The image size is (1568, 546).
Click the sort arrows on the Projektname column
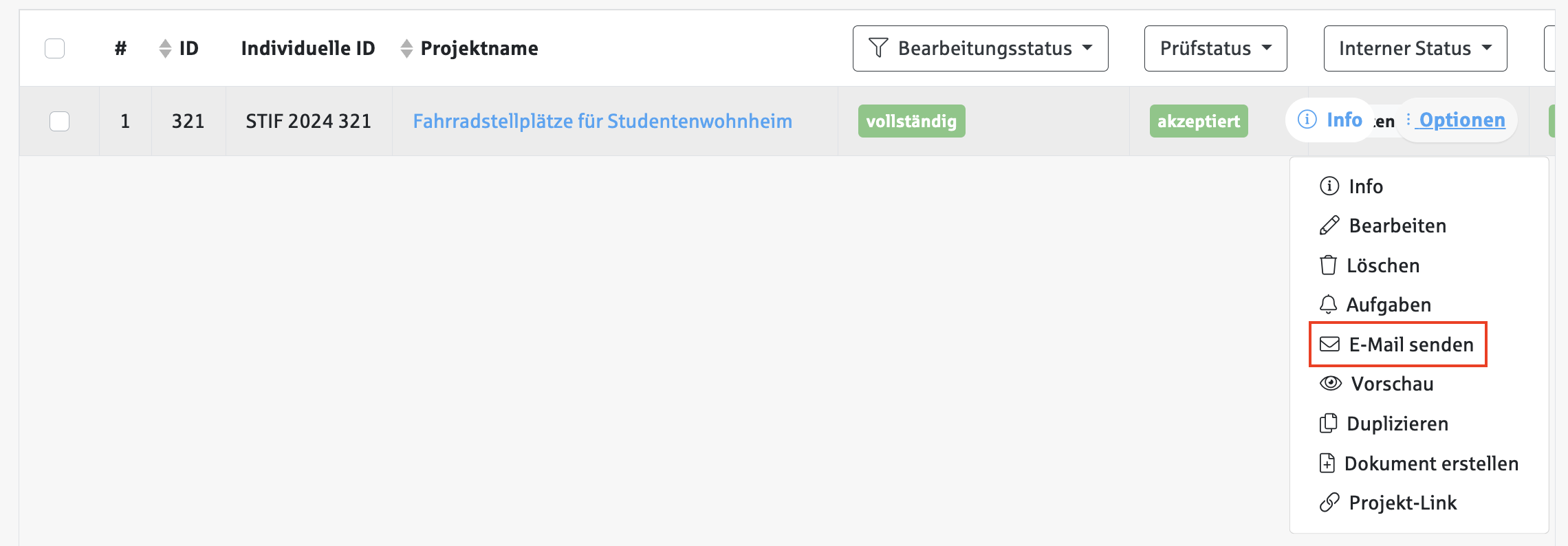tap(404, 48)
